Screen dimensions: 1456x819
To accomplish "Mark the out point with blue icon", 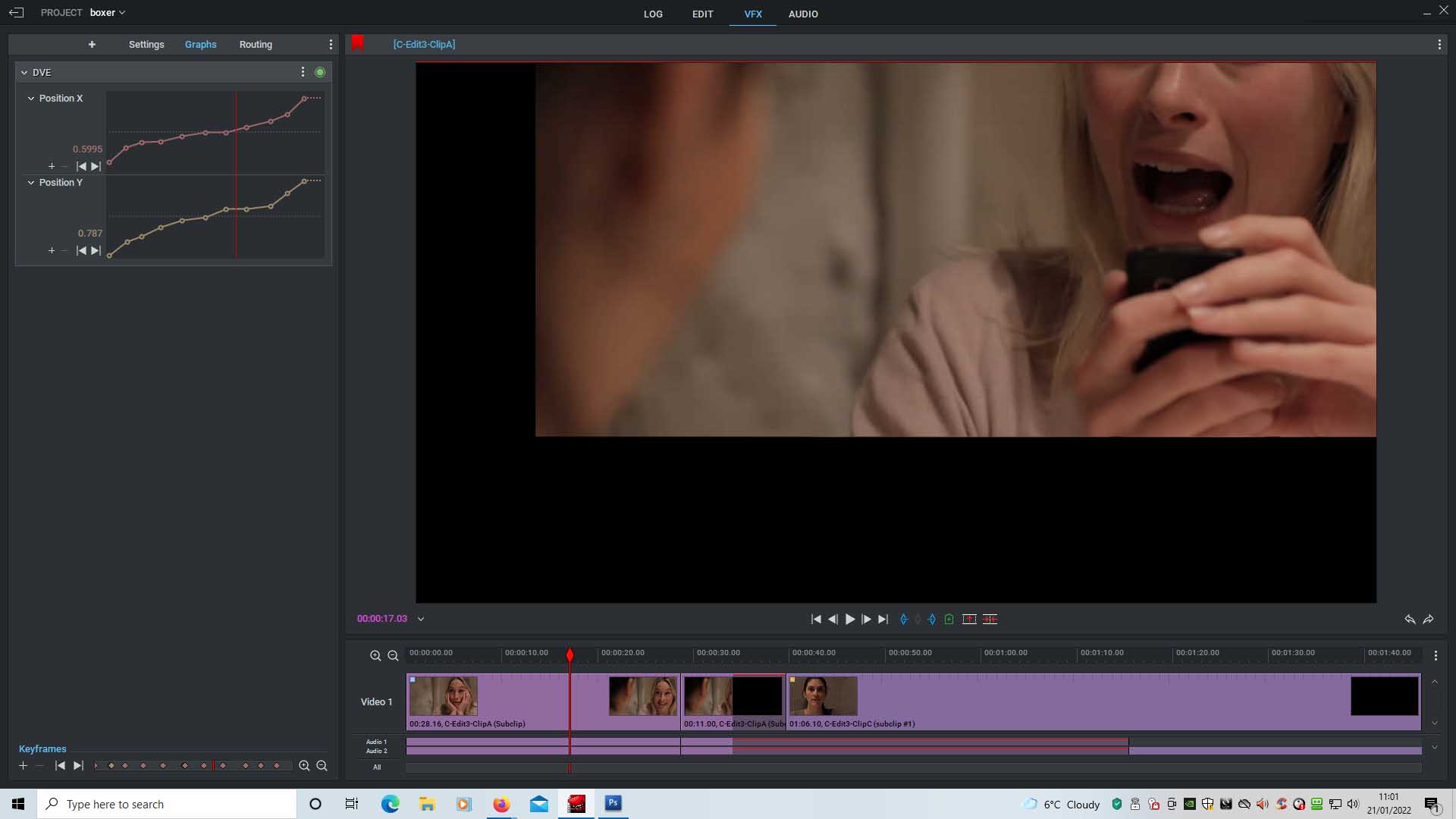I will point(932,620).
